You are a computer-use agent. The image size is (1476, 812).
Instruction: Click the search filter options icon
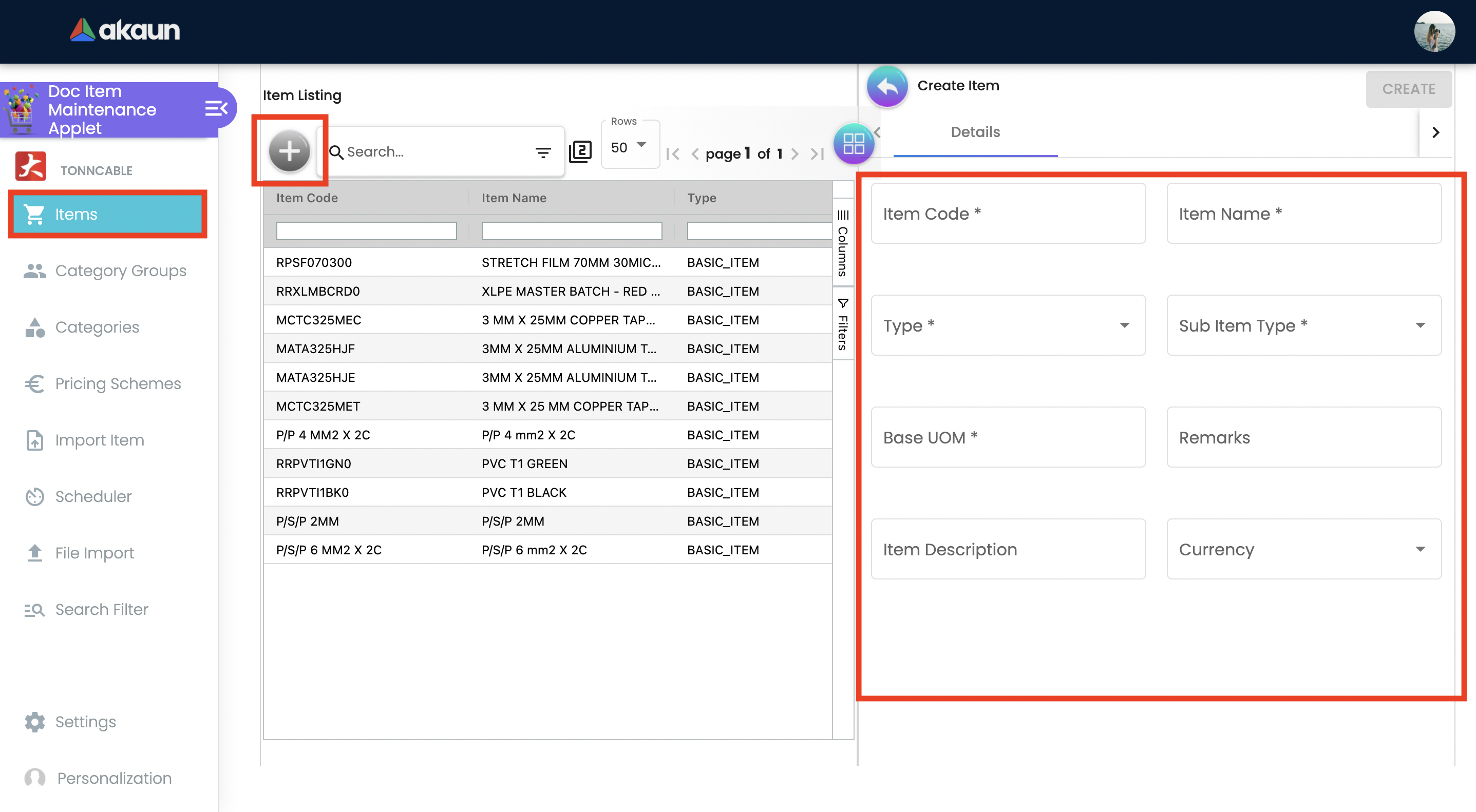click(543, 152)
